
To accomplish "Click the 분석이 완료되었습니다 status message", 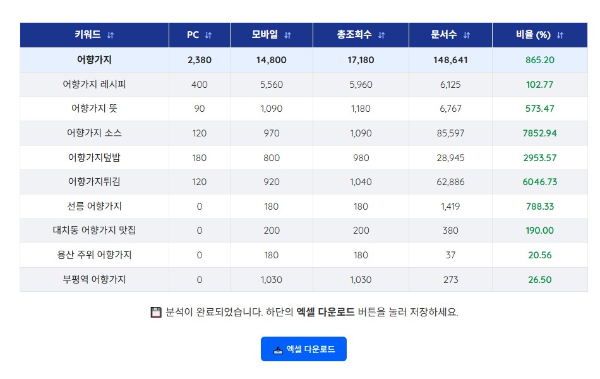I will point(304,312).
